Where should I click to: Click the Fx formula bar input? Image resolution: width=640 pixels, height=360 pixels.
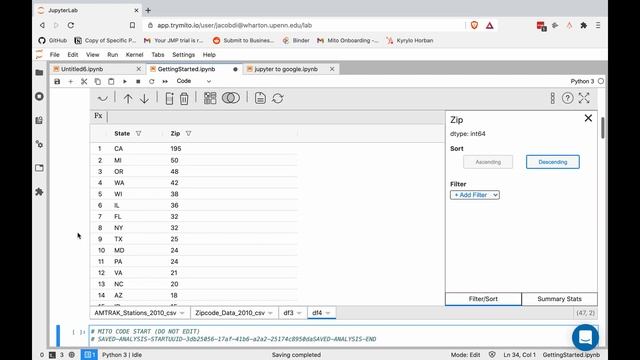click(276, 117)
